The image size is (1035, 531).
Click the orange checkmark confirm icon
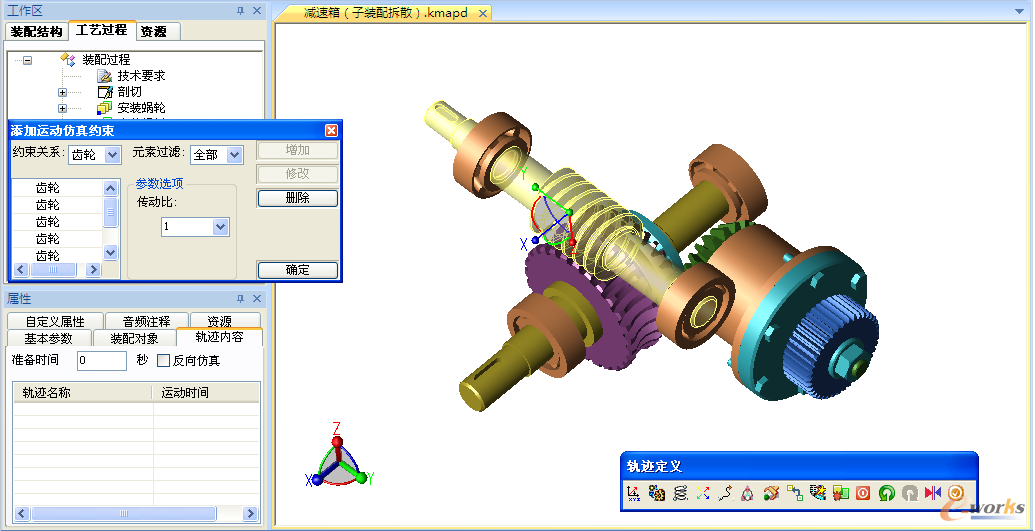955,493
